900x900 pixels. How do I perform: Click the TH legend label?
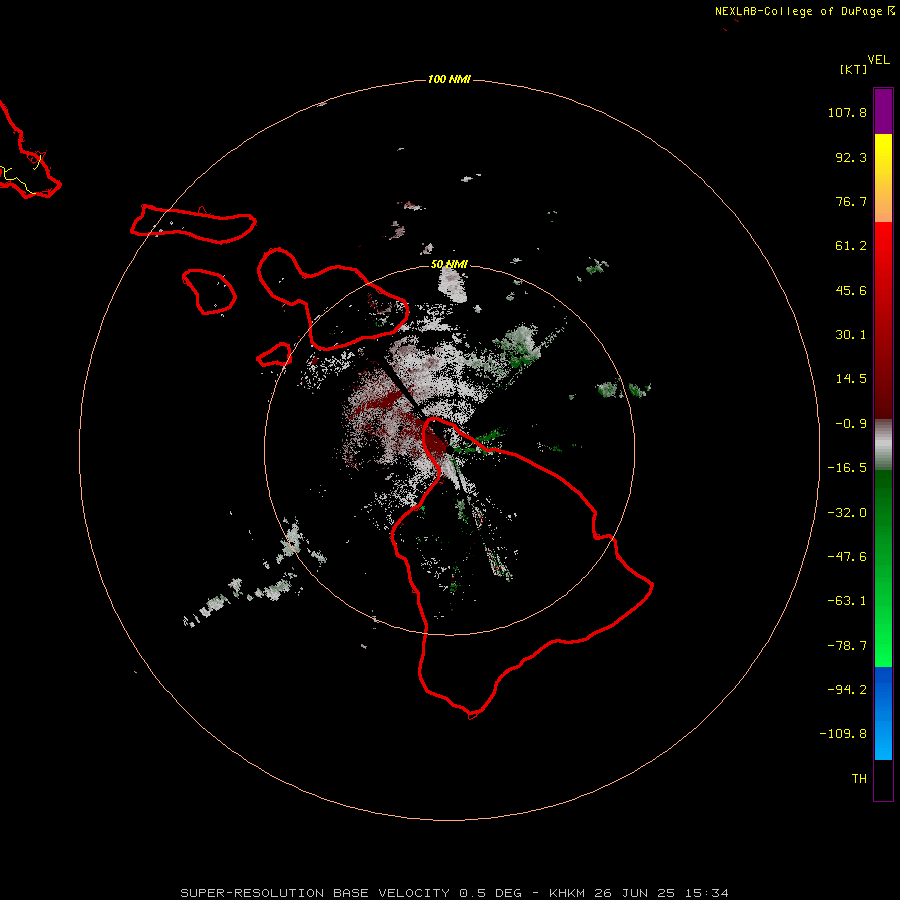[859, 778]
